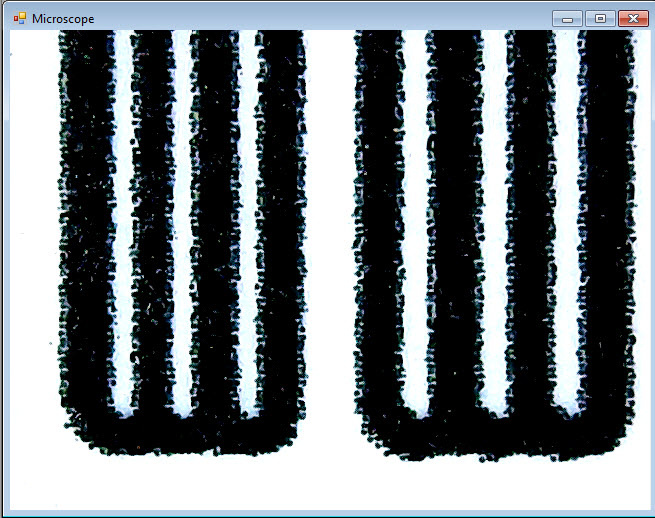This screenshot has width=655, height=518.
Task: Maximize the Microscope window
Action: [600, 19]
